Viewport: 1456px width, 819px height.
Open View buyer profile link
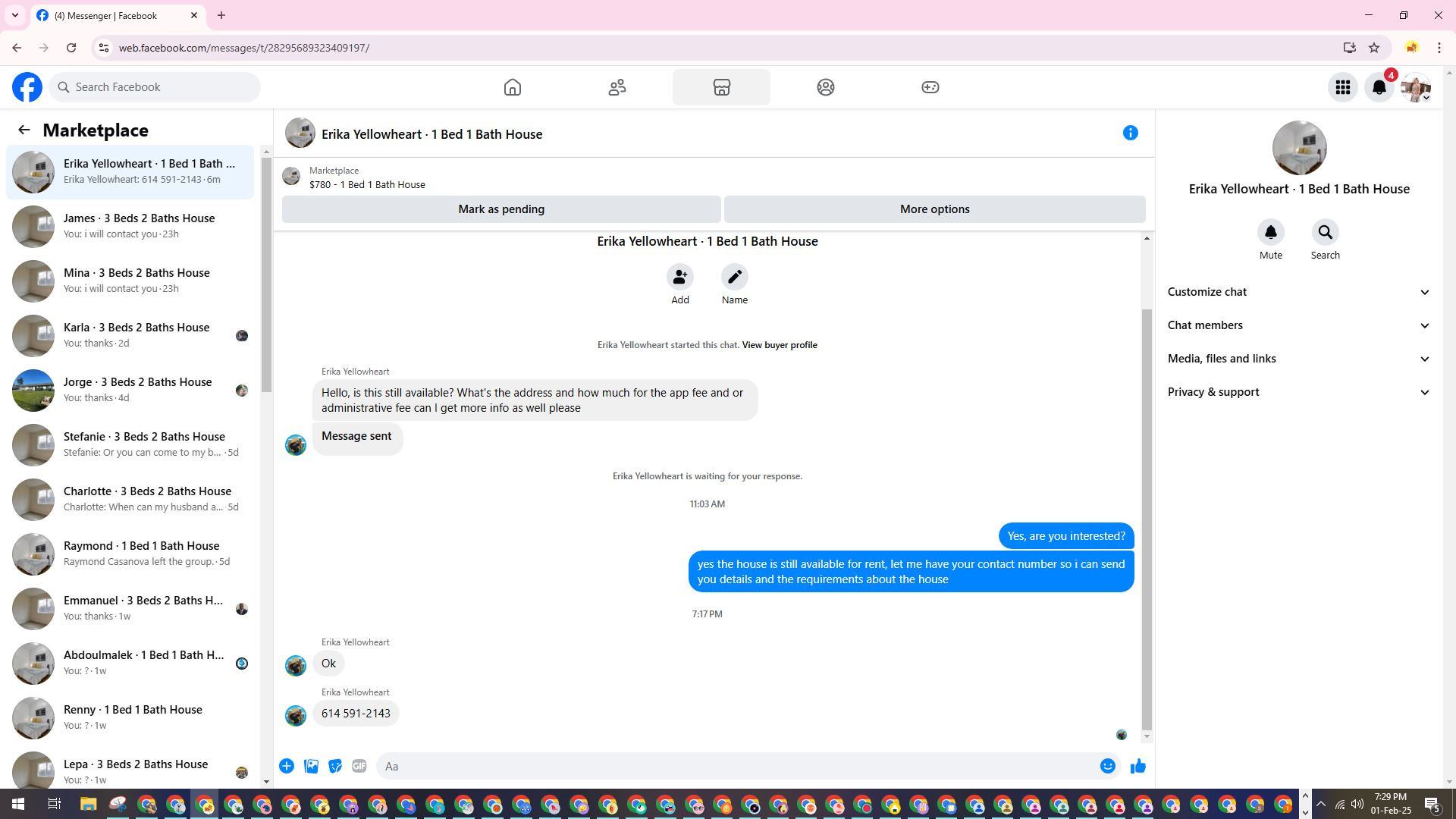779,345
